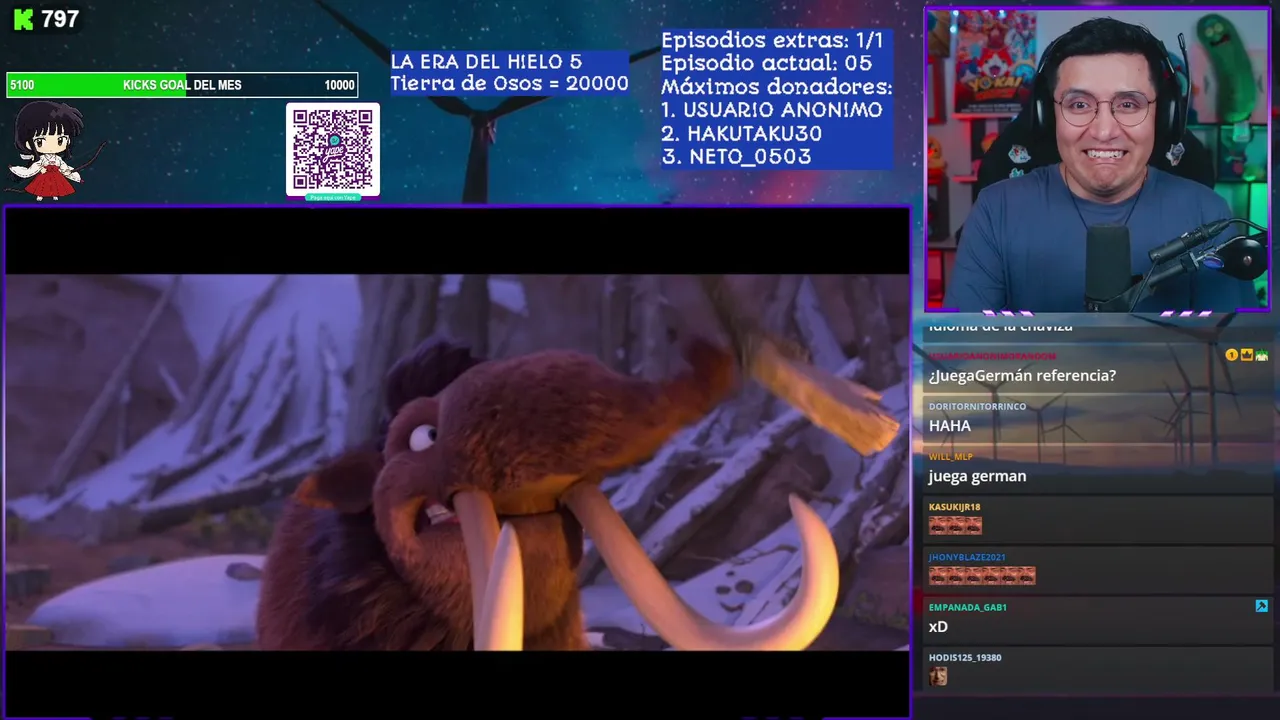Click the 'juega german' chat message
Image resolution: width=1280 pixels, height=720 pixels.
[977, 476]
